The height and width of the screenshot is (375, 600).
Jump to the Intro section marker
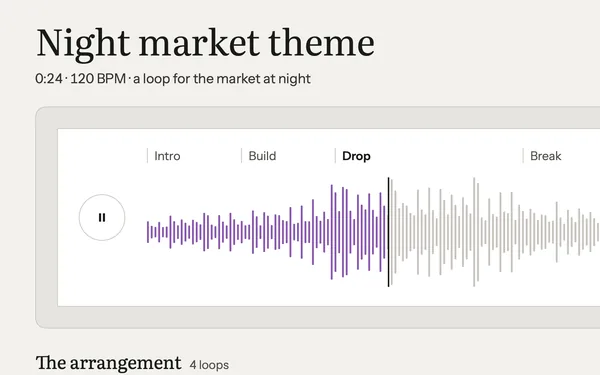(x=167, y=156)
